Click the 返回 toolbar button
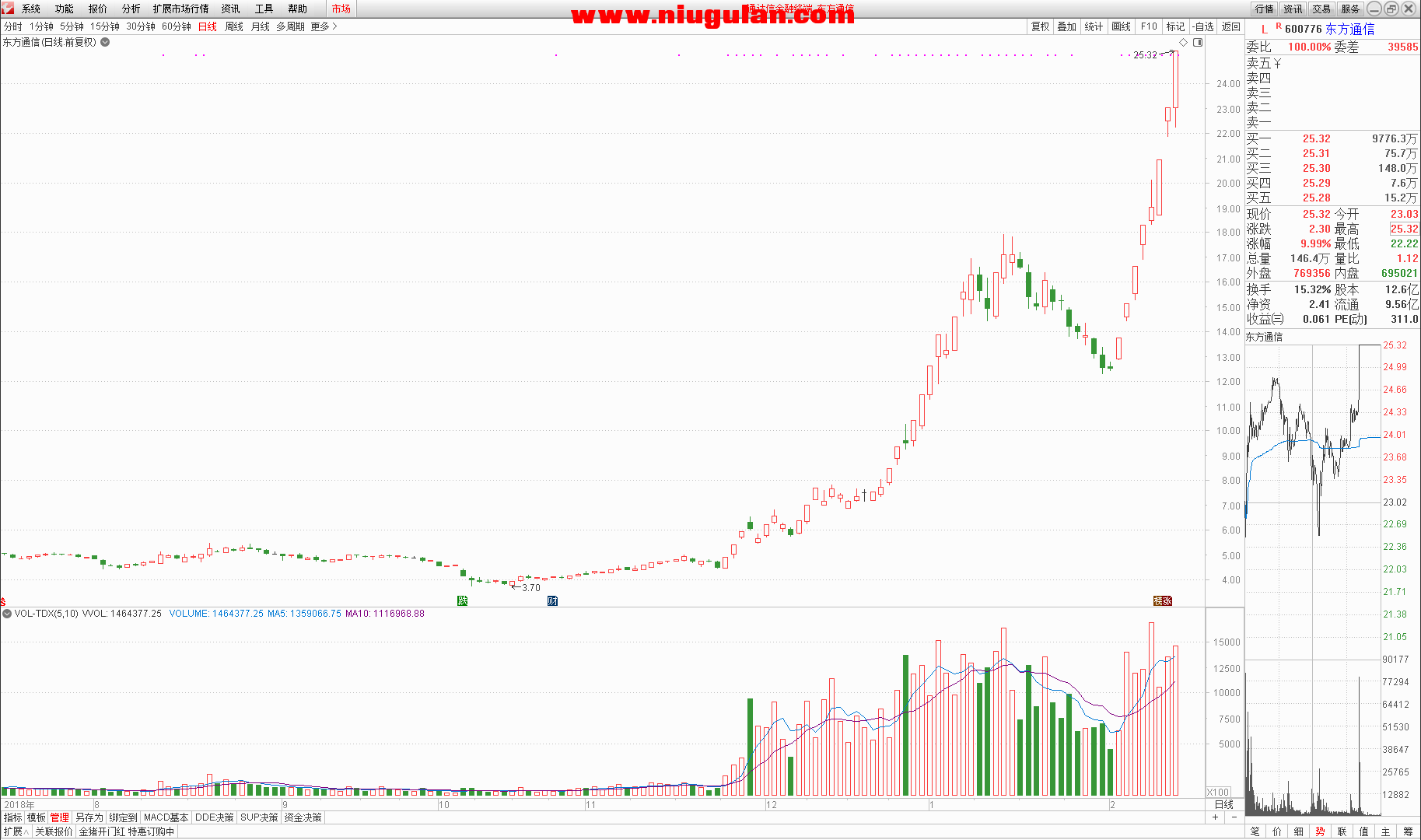 1231,26
